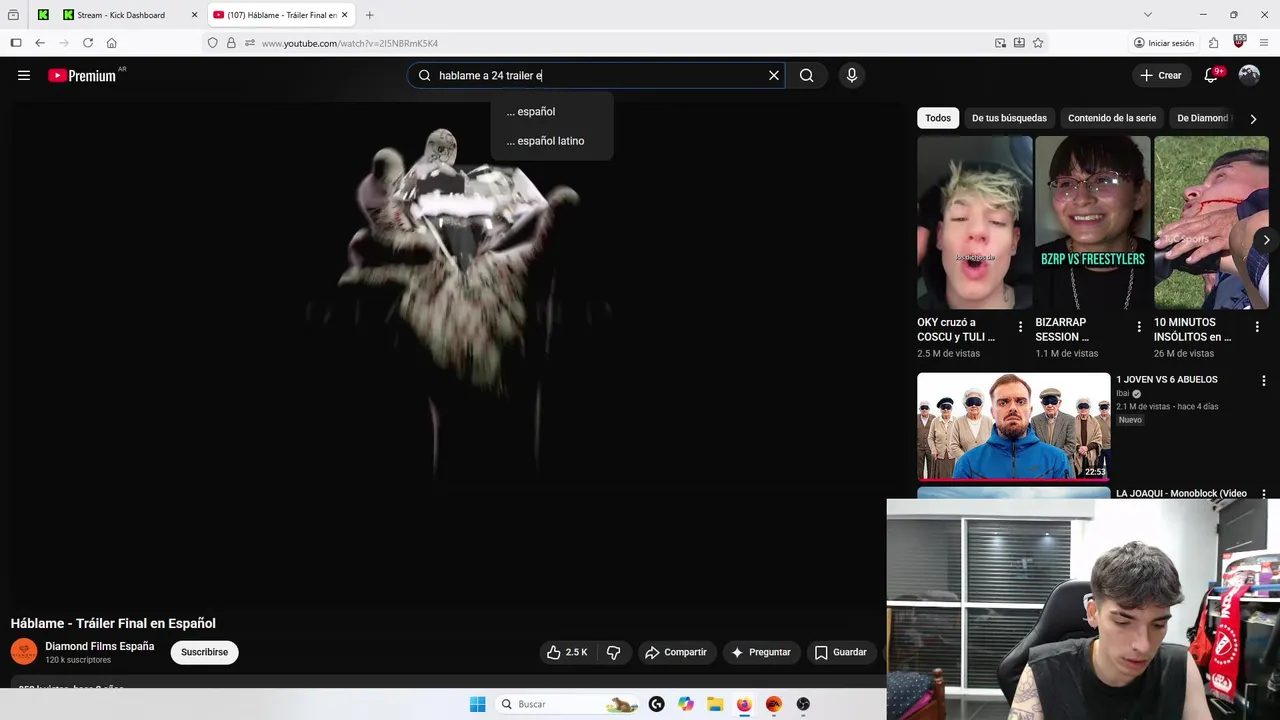Select the Todos filter chip

click(x=938, y=118)
